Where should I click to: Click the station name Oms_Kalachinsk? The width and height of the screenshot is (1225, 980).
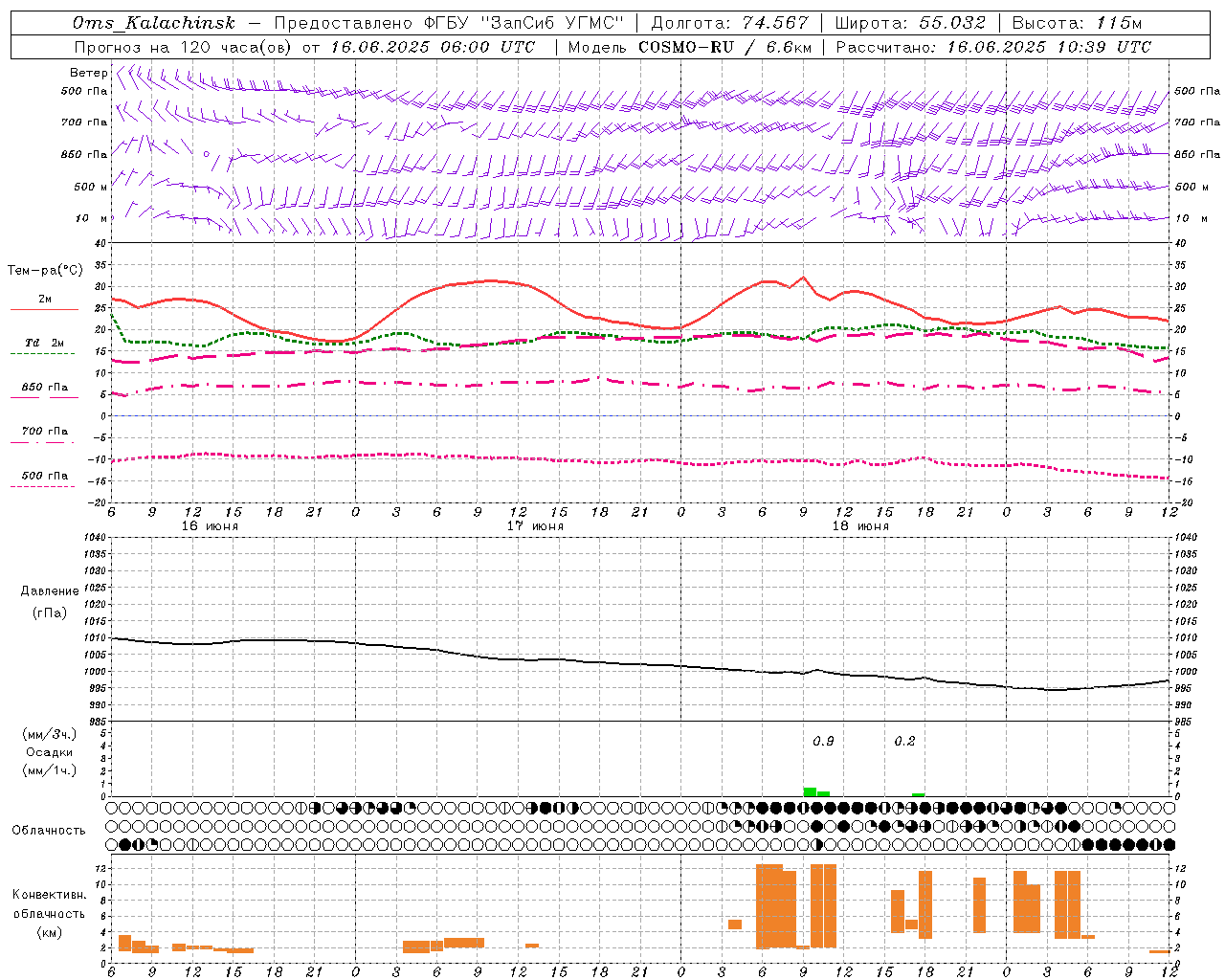pos(154,23)
